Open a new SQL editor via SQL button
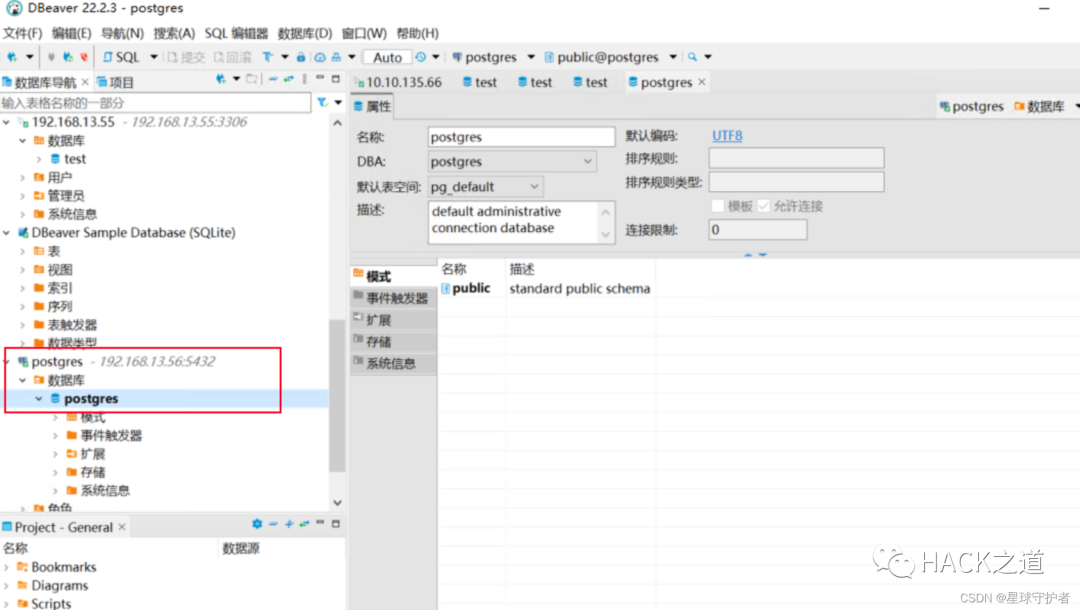Viewport: 1080px width, 610px height. coord(121,57)
